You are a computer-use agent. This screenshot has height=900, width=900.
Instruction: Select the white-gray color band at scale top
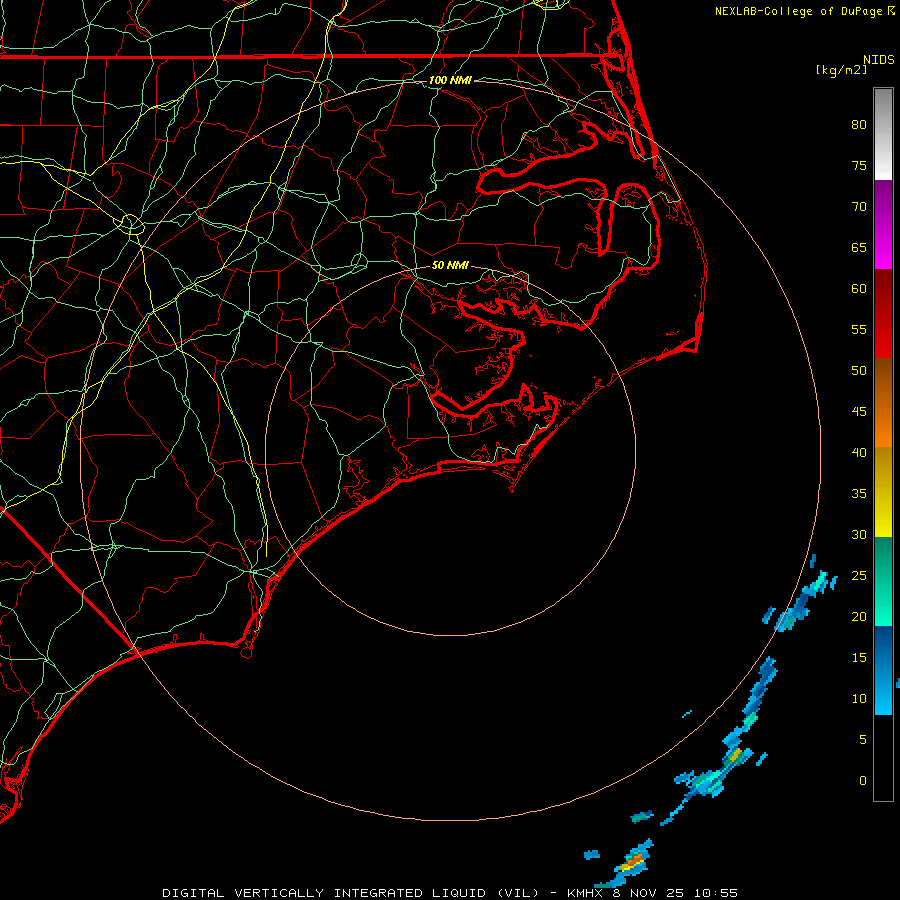point(883,134)
